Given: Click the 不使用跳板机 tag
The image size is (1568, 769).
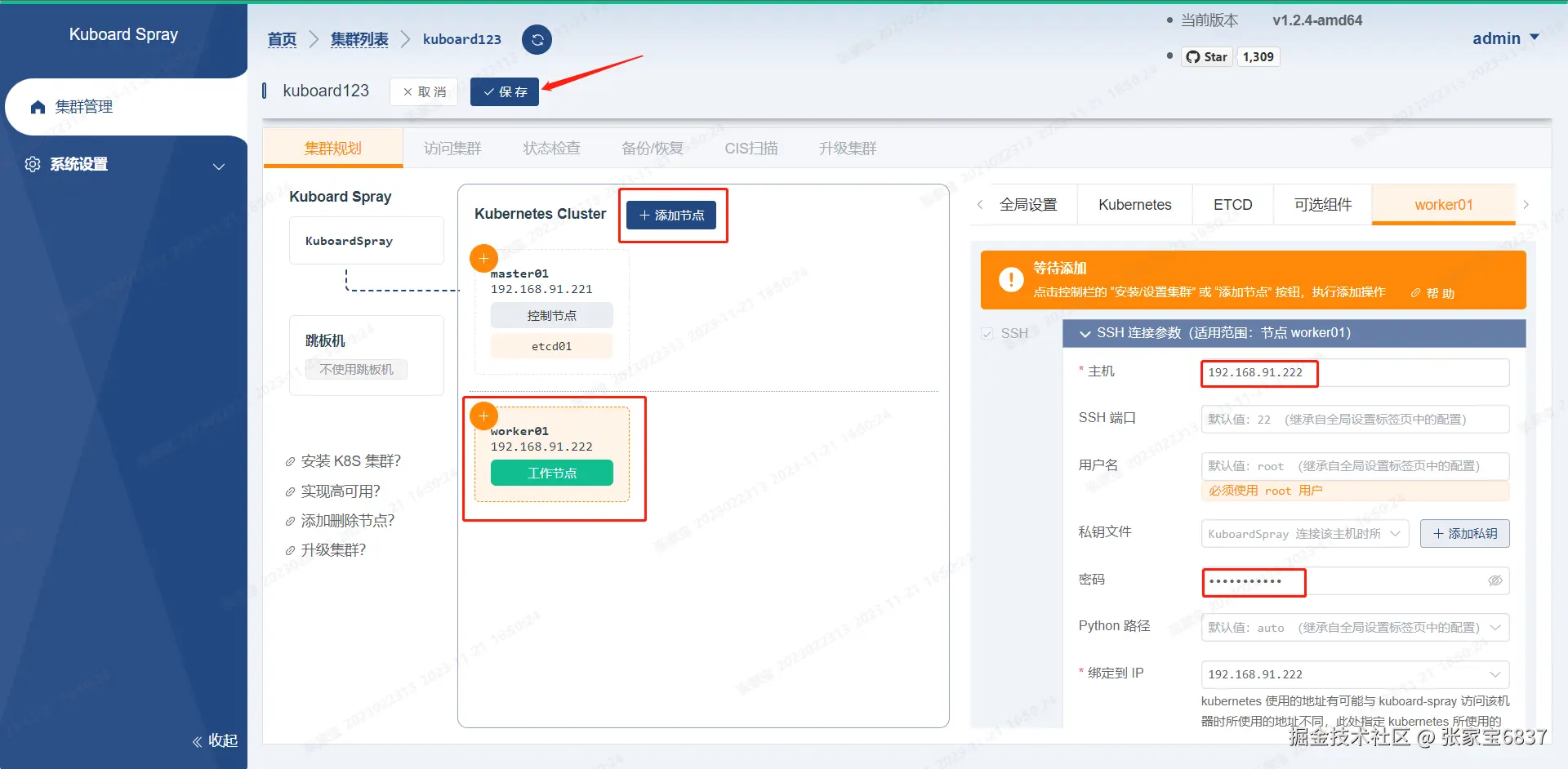Looking at the screenshot, I should click(356, 369).
